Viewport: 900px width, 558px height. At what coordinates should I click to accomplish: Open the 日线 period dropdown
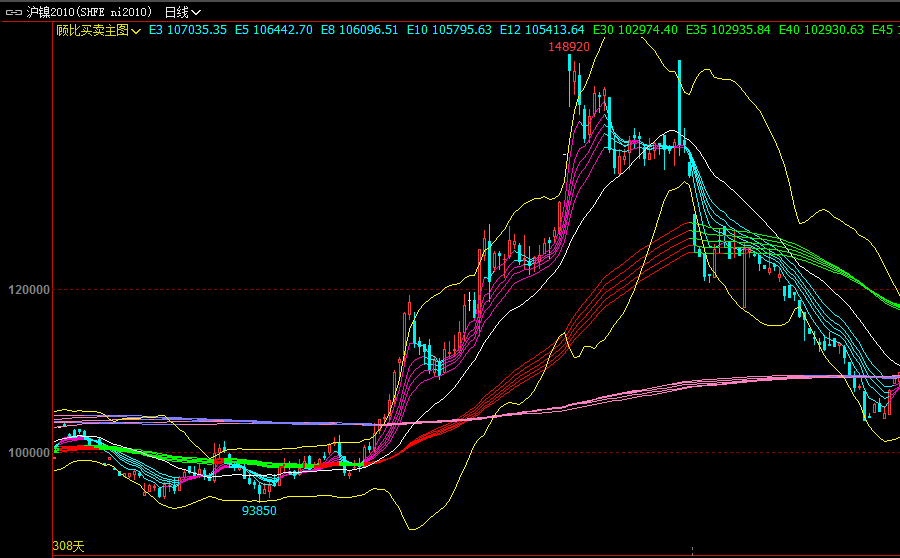coord(183,12)
